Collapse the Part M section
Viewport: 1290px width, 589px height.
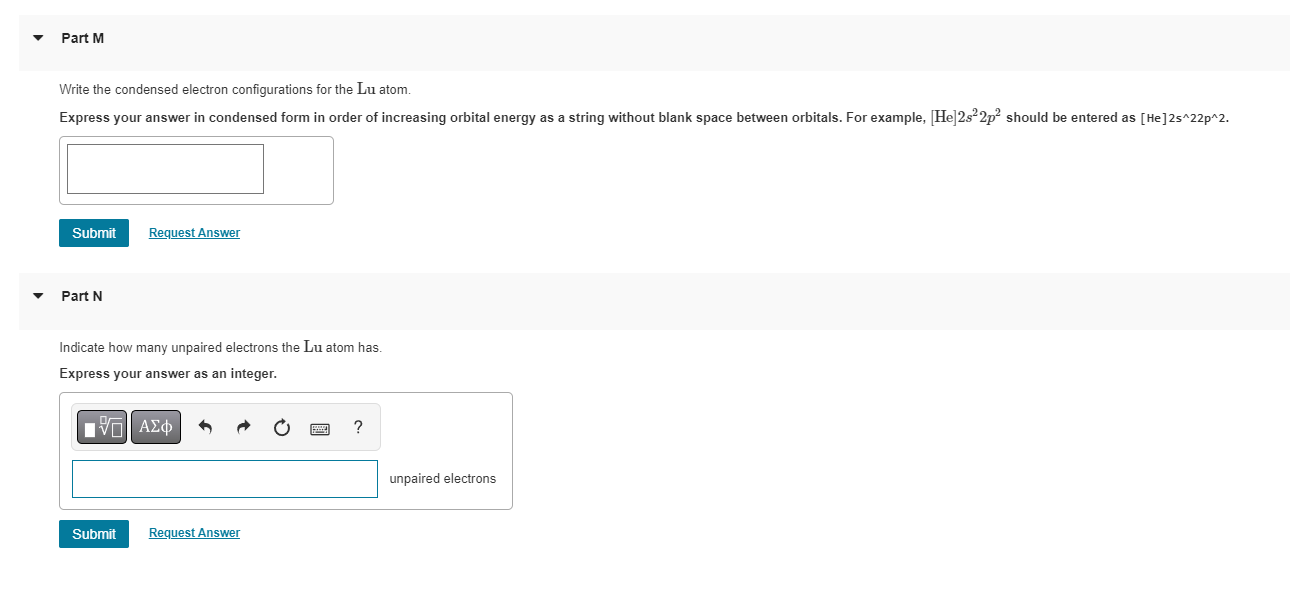pyautogui.click(x=38, y=38)
